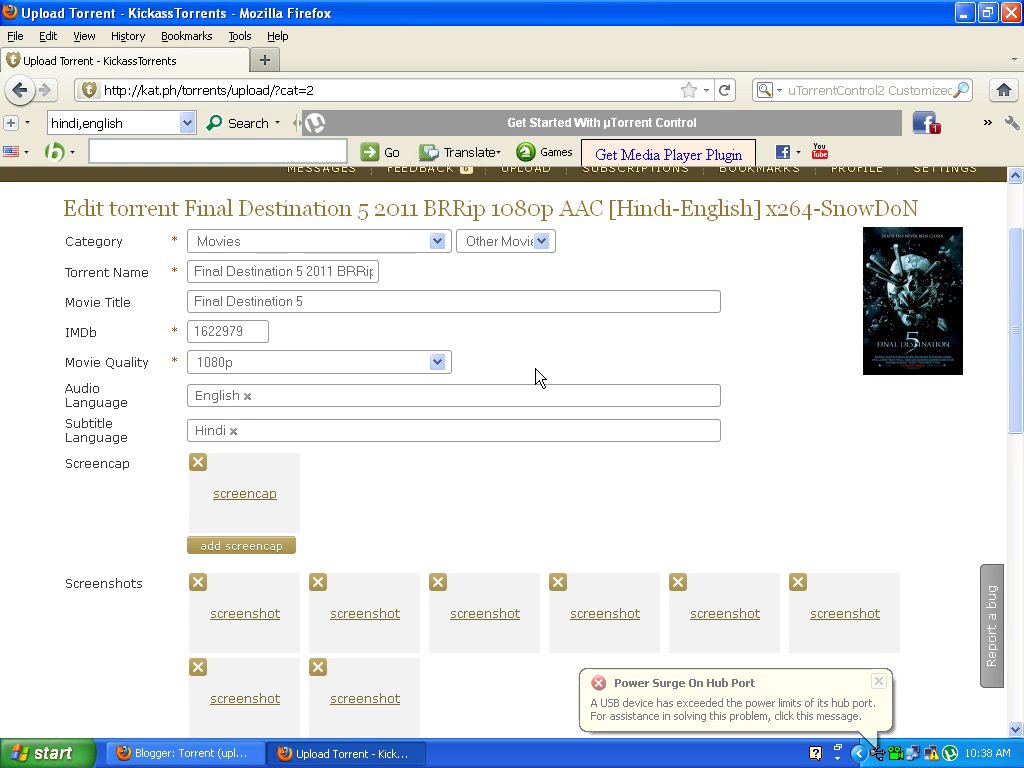The width and height of the screenshot is (1024, 768).
Task: Remove the Hindi subtitle language tag
Action: coord(233,431)
